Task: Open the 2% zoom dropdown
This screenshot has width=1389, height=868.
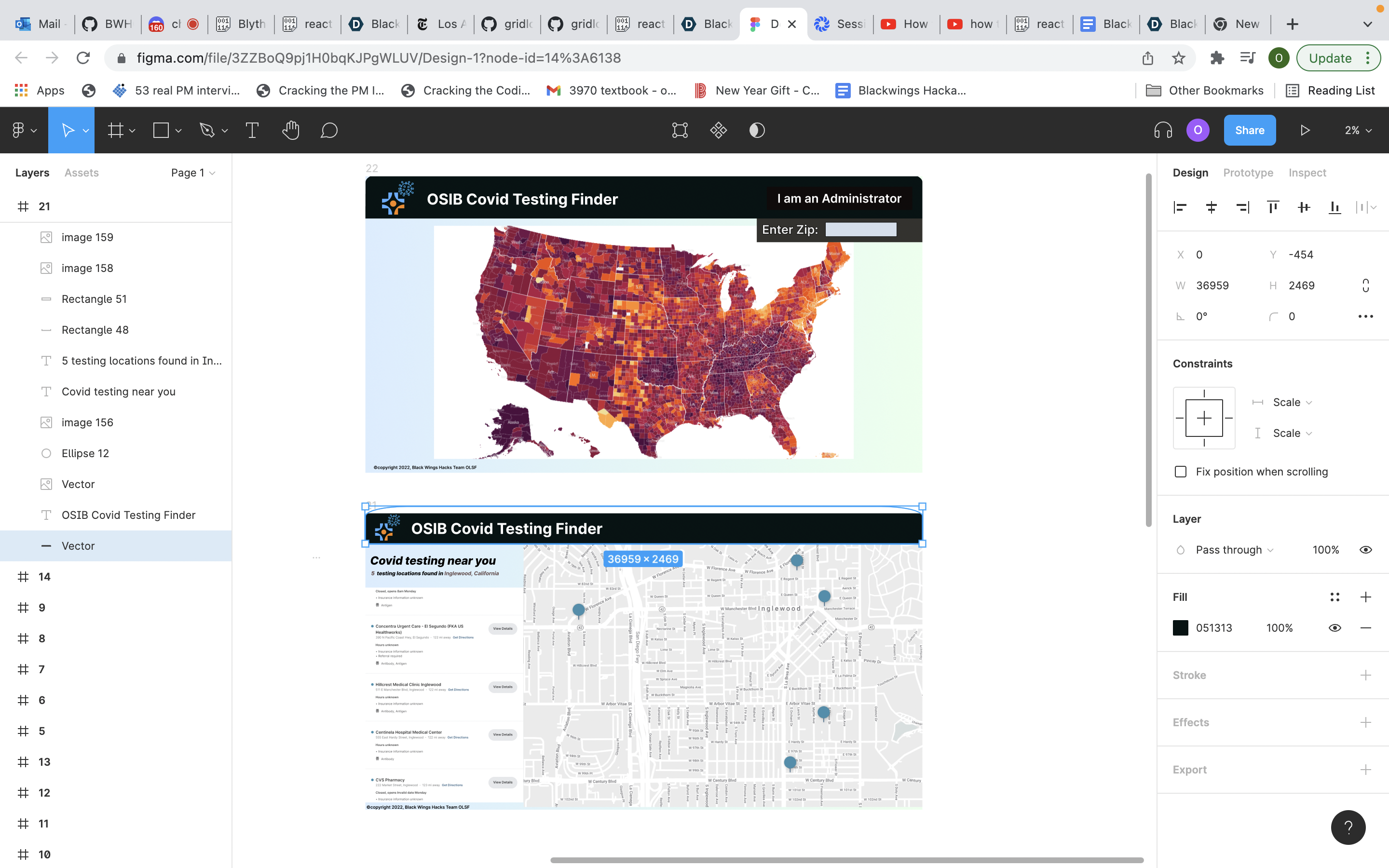Action: [1358, 130]
